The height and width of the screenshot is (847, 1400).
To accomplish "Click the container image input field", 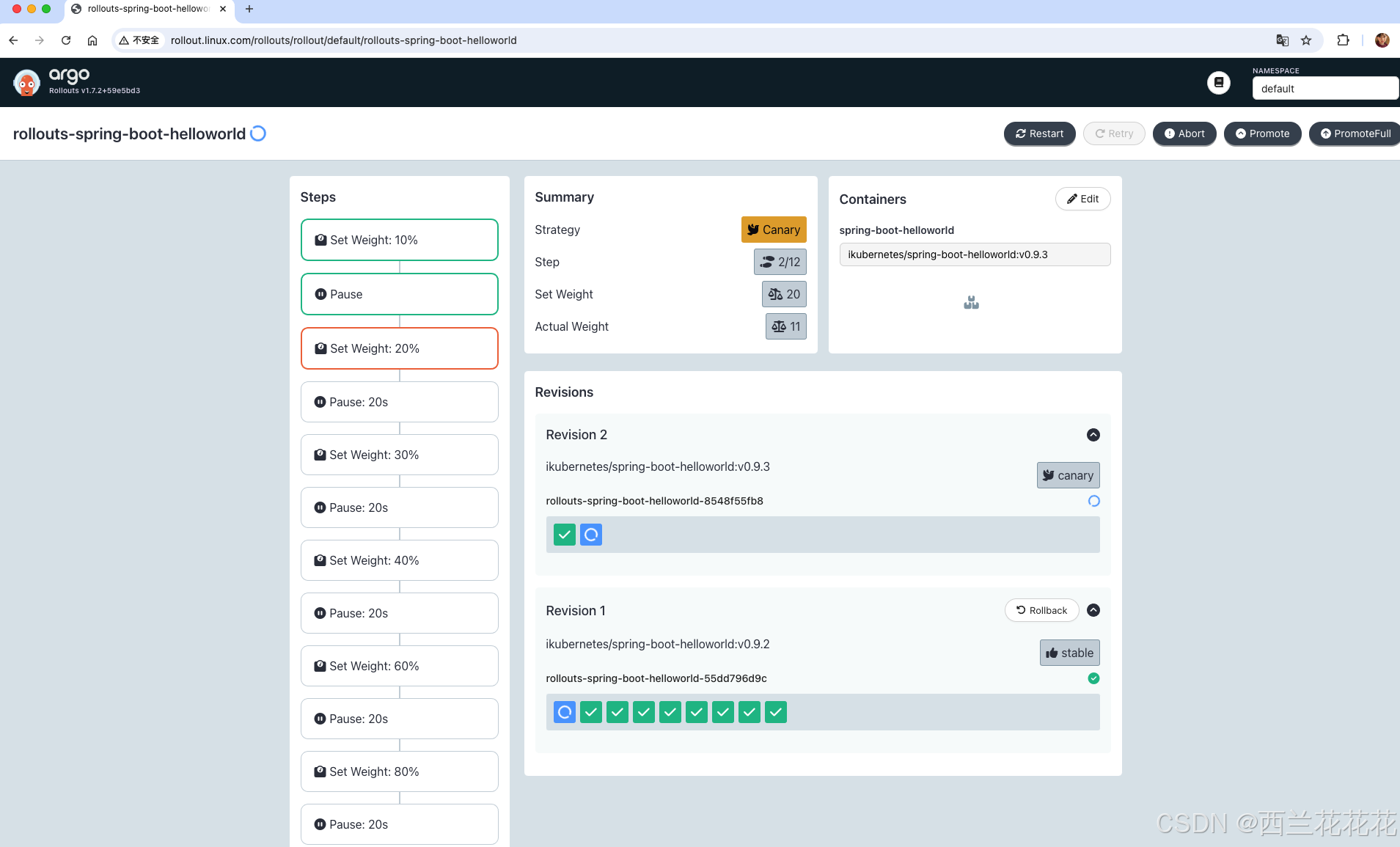I will pyautogui.click(x=975, y=254).
